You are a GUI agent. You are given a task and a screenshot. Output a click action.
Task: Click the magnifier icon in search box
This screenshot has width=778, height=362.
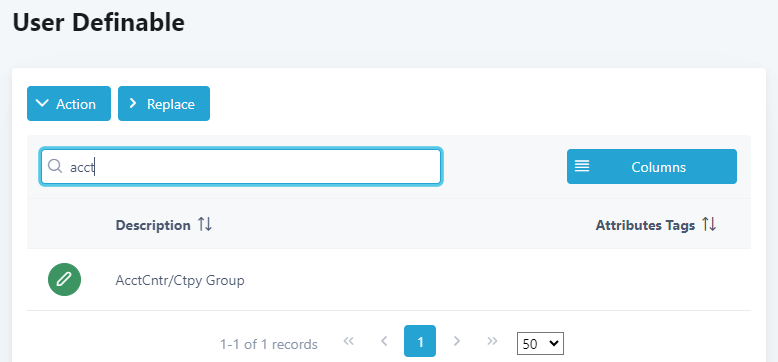pyautogui.click(x=55, y=166)
